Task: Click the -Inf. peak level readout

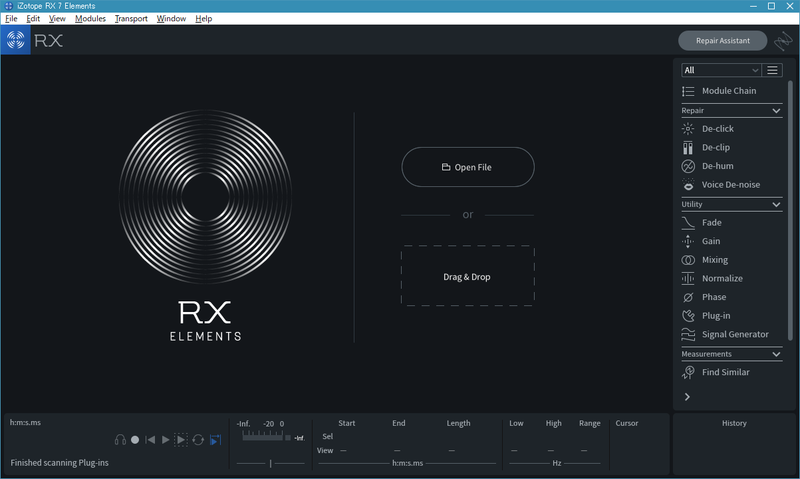Action: click(x=299, y=438)
